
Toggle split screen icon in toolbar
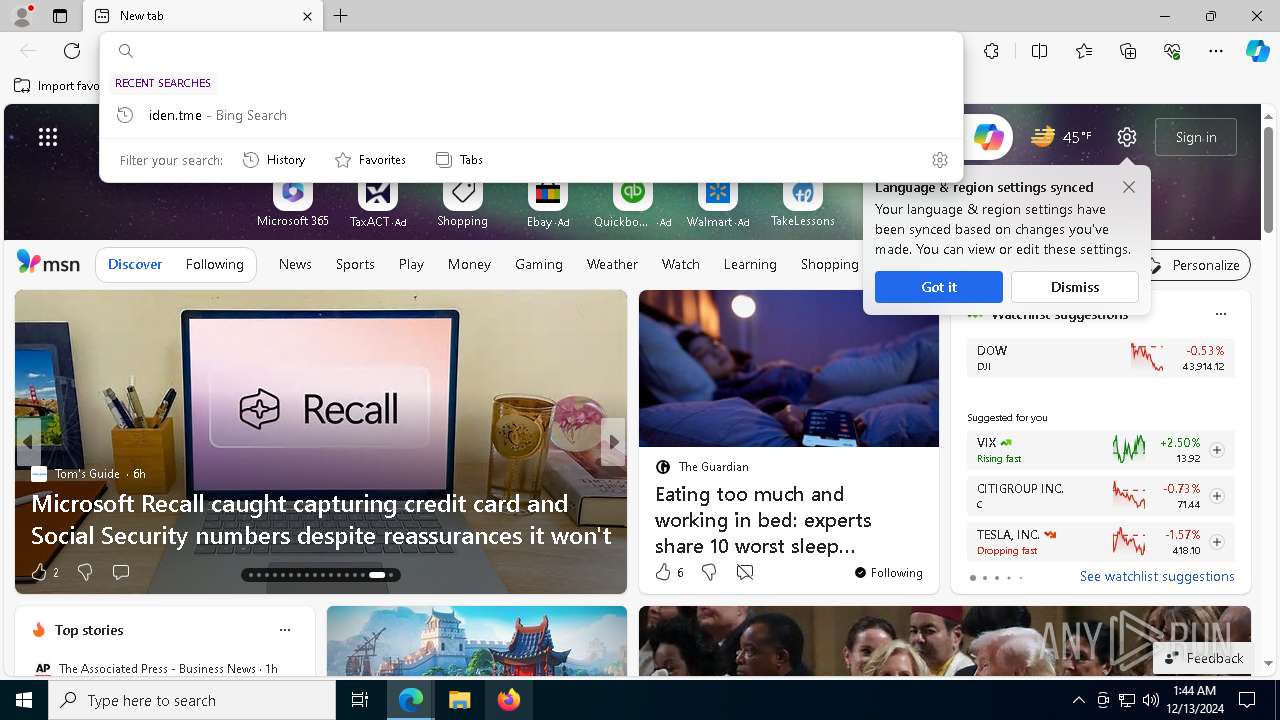1039,51
